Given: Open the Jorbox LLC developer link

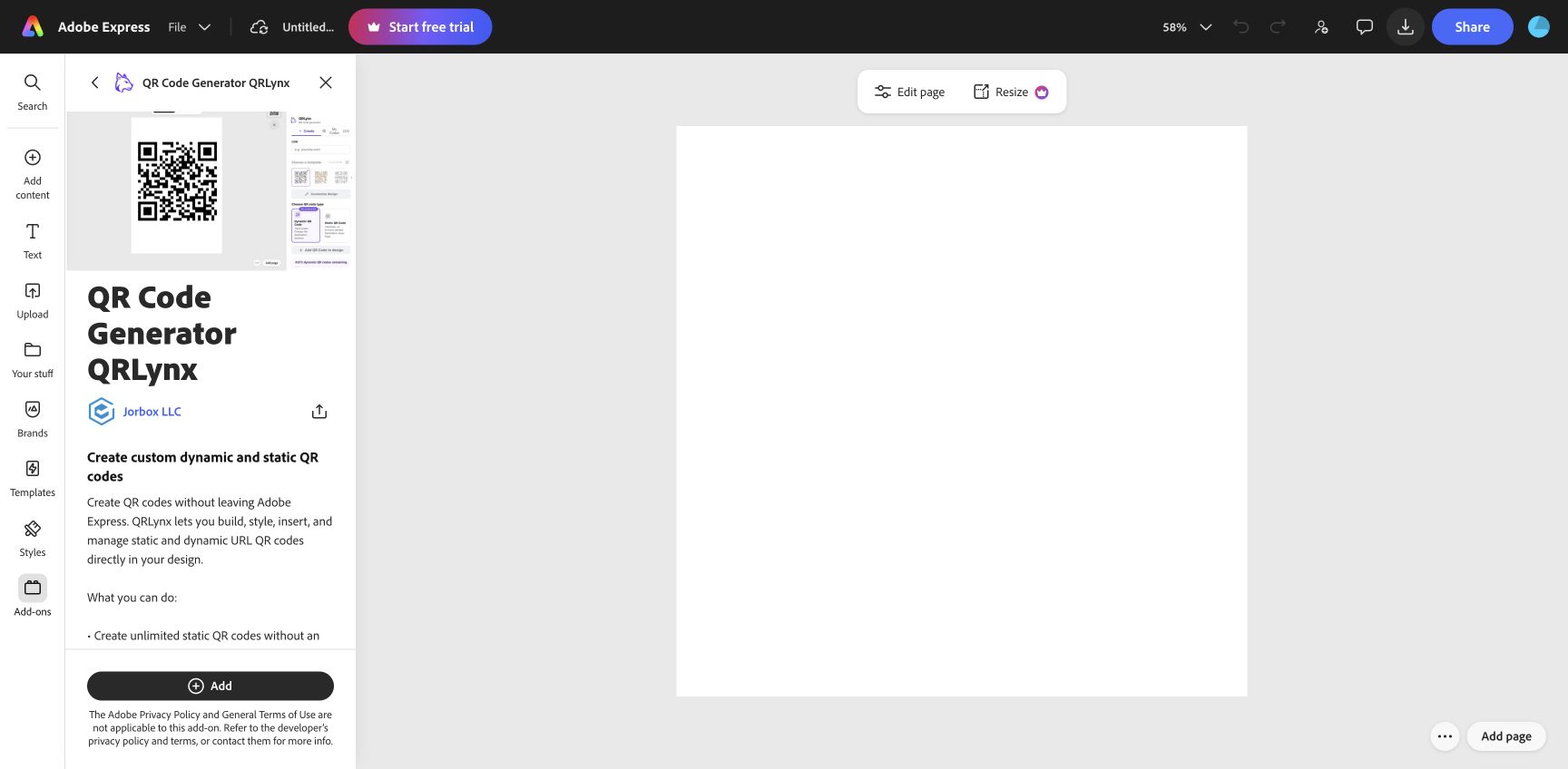Looking at the screenshot, I should [152, 412].
